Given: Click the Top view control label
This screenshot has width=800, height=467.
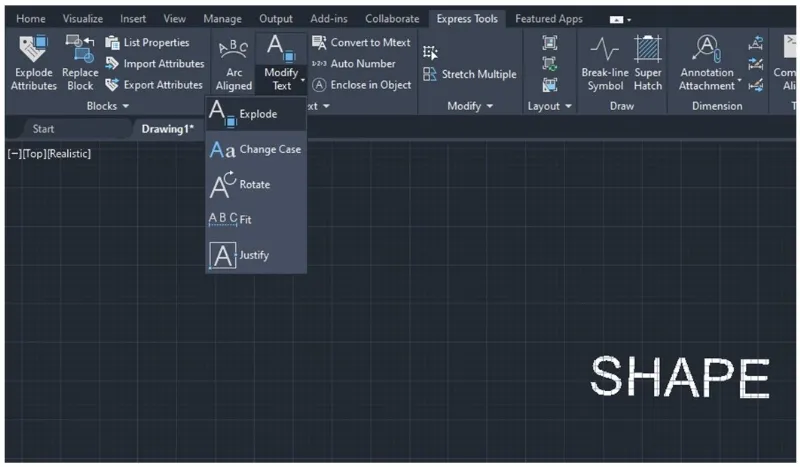Looking at the screenshot, I should click(x=34, y=154).
